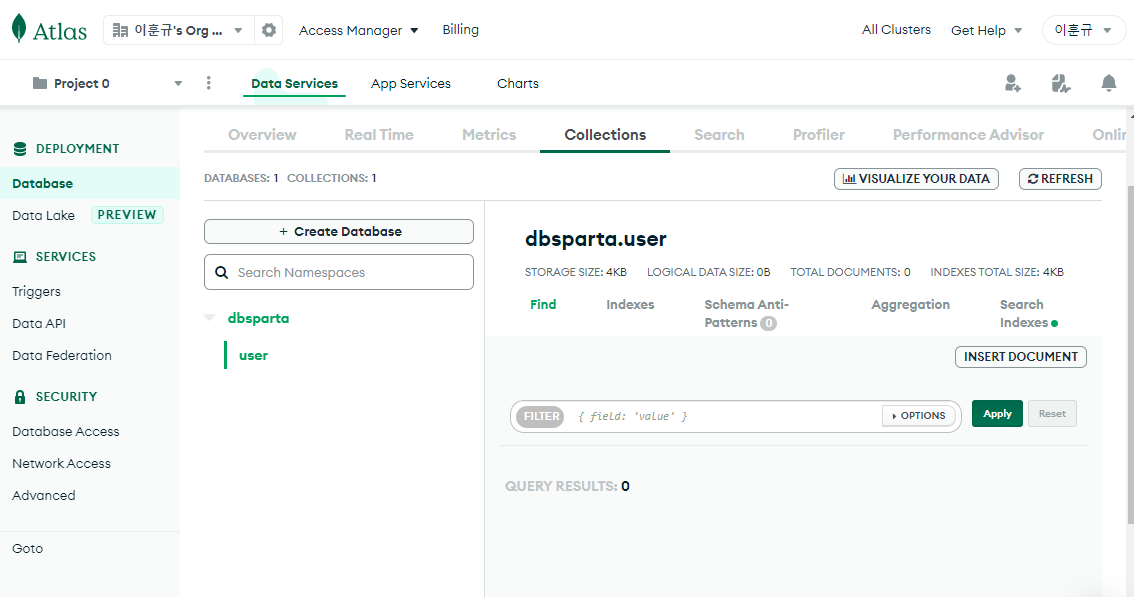Open the project activity feed icon
The image size is (1134, 597).
pos(1060,83)
